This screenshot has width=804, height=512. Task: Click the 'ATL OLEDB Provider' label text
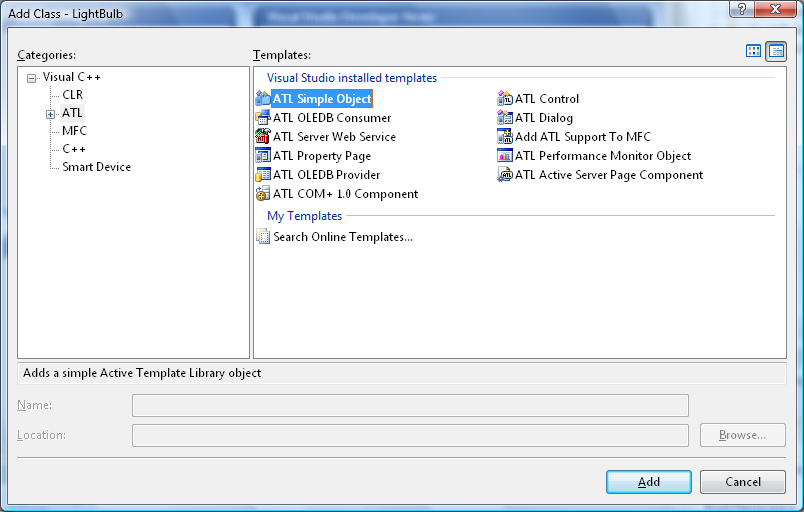[327, 174]
